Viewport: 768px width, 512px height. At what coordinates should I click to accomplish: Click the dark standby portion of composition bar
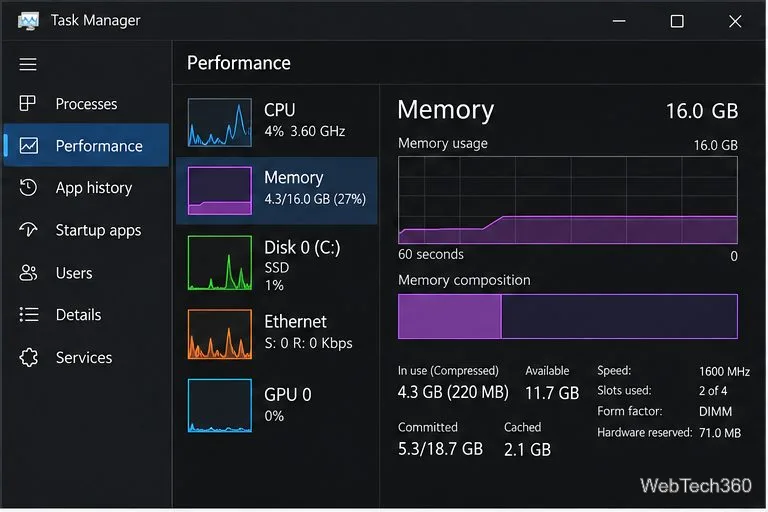coord(620,317)
